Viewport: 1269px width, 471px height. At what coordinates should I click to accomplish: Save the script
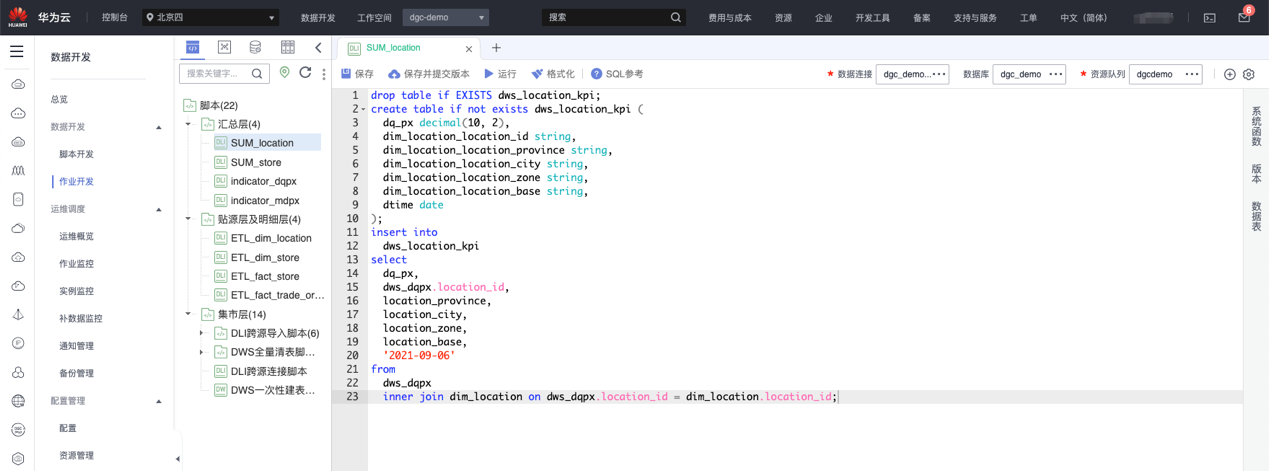(357, 74)
